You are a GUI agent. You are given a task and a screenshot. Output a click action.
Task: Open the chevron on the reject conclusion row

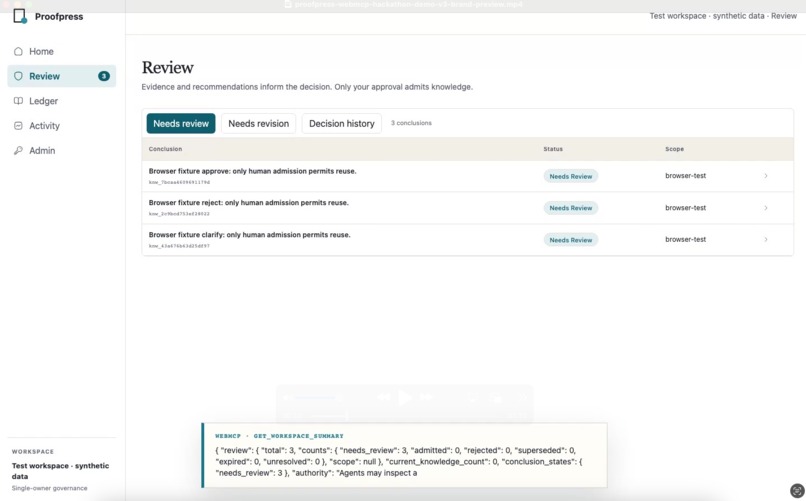click(765, 208)
